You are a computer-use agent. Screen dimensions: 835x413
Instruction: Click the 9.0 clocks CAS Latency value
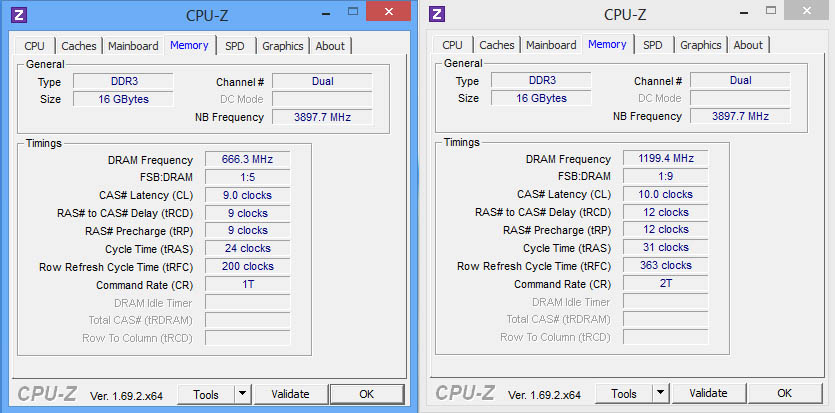[248, 195]
